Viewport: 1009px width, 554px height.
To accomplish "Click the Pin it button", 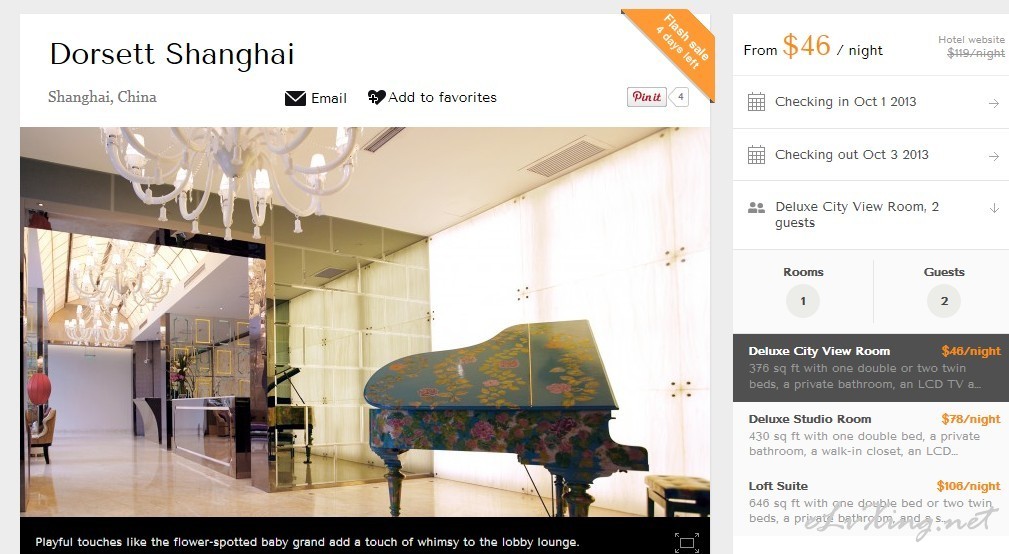I will (647, 97).
